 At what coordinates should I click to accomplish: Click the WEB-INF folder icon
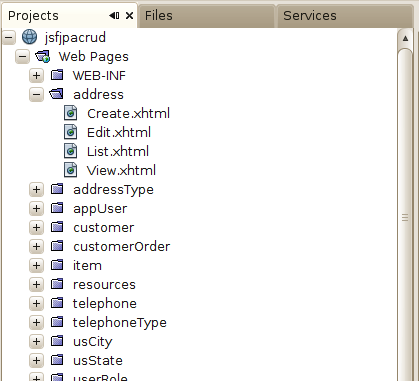pyautogui.click(x=57, y=75)
